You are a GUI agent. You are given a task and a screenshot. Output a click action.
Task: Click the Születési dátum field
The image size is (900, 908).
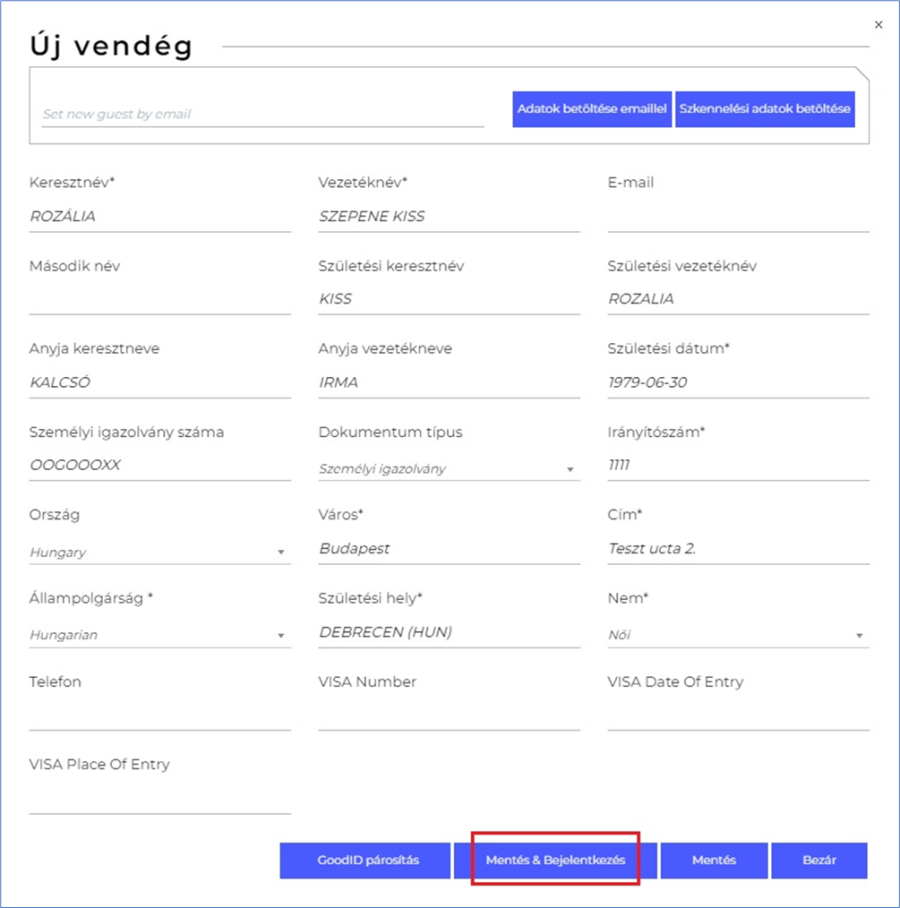[x=737, y=382]
